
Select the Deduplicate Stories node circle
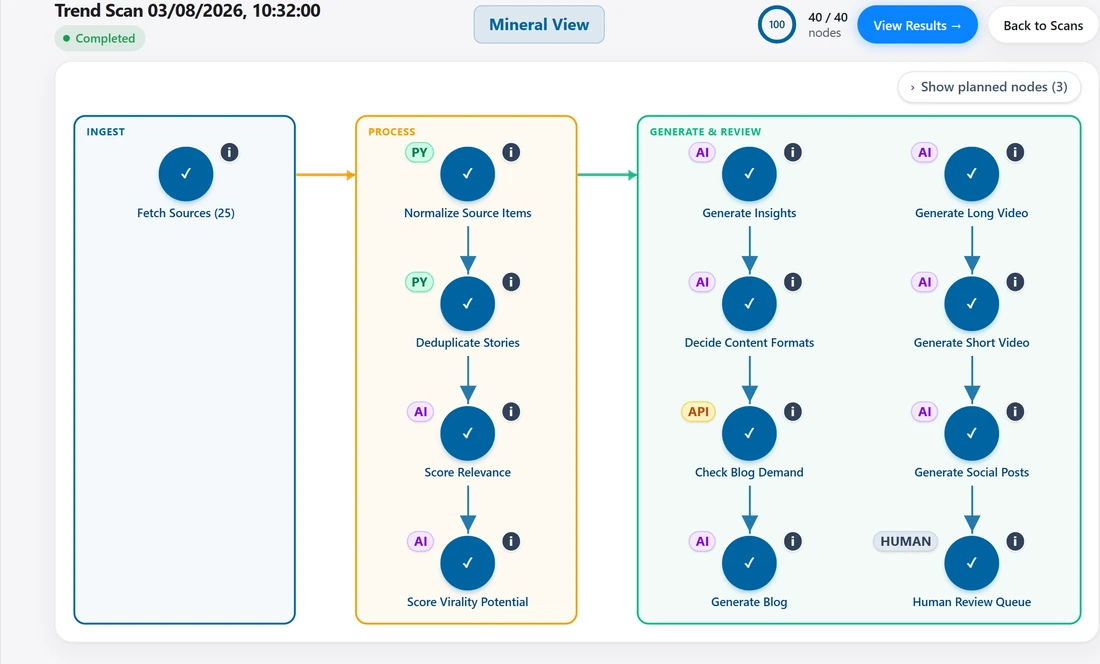pos(467,304)
